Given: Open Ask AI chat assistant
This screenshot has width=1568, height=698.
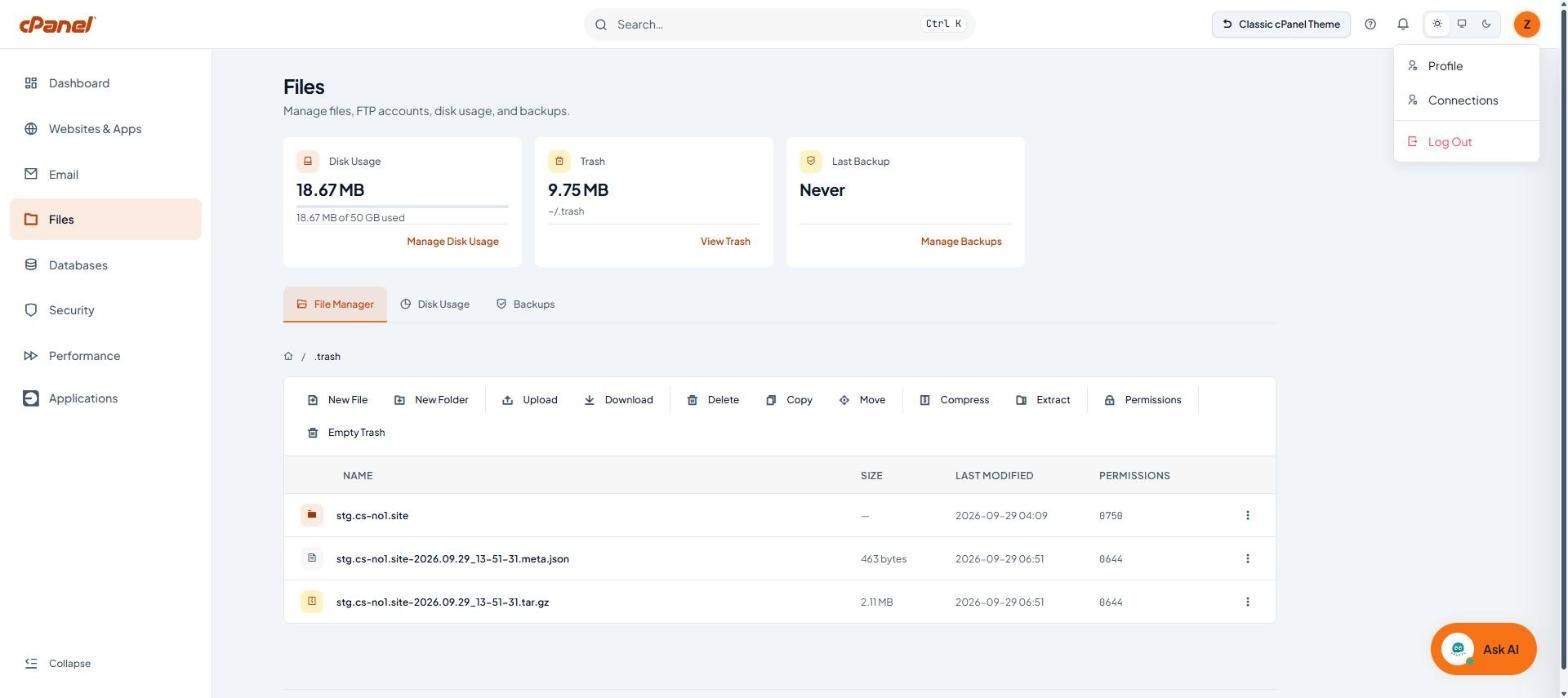Looking at the screenshot, I should [1483, 650].
